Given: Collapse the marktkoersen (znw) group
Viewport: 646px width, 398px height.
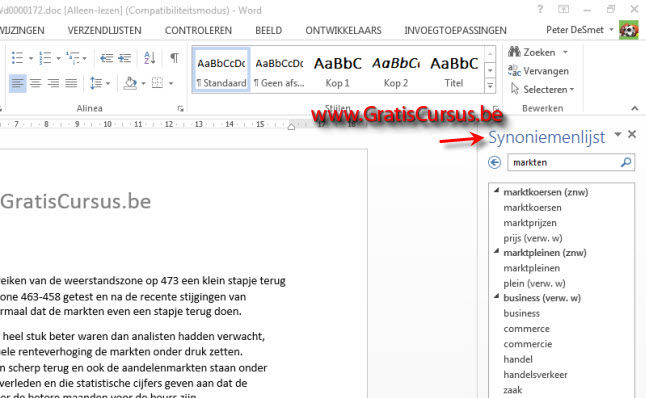Looking at the screenshot, I should click(x=496, y=190).
